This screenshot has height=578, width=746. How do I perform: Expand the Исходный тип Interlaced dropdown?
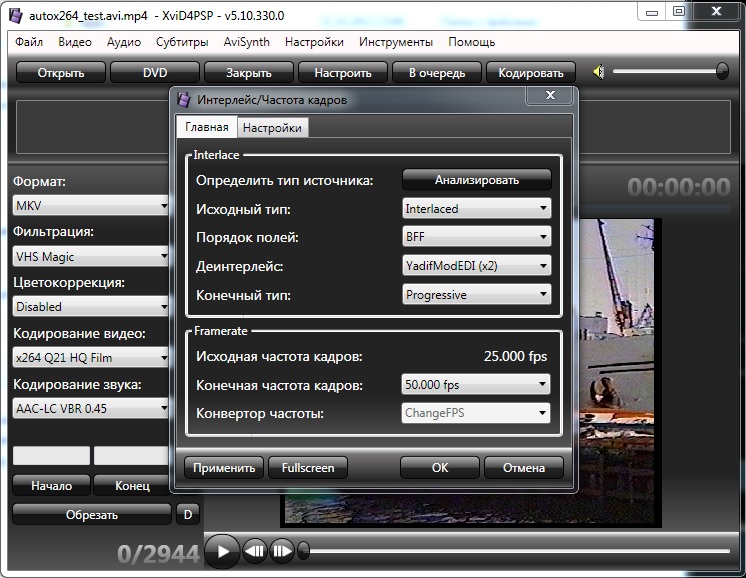[476, 208]
